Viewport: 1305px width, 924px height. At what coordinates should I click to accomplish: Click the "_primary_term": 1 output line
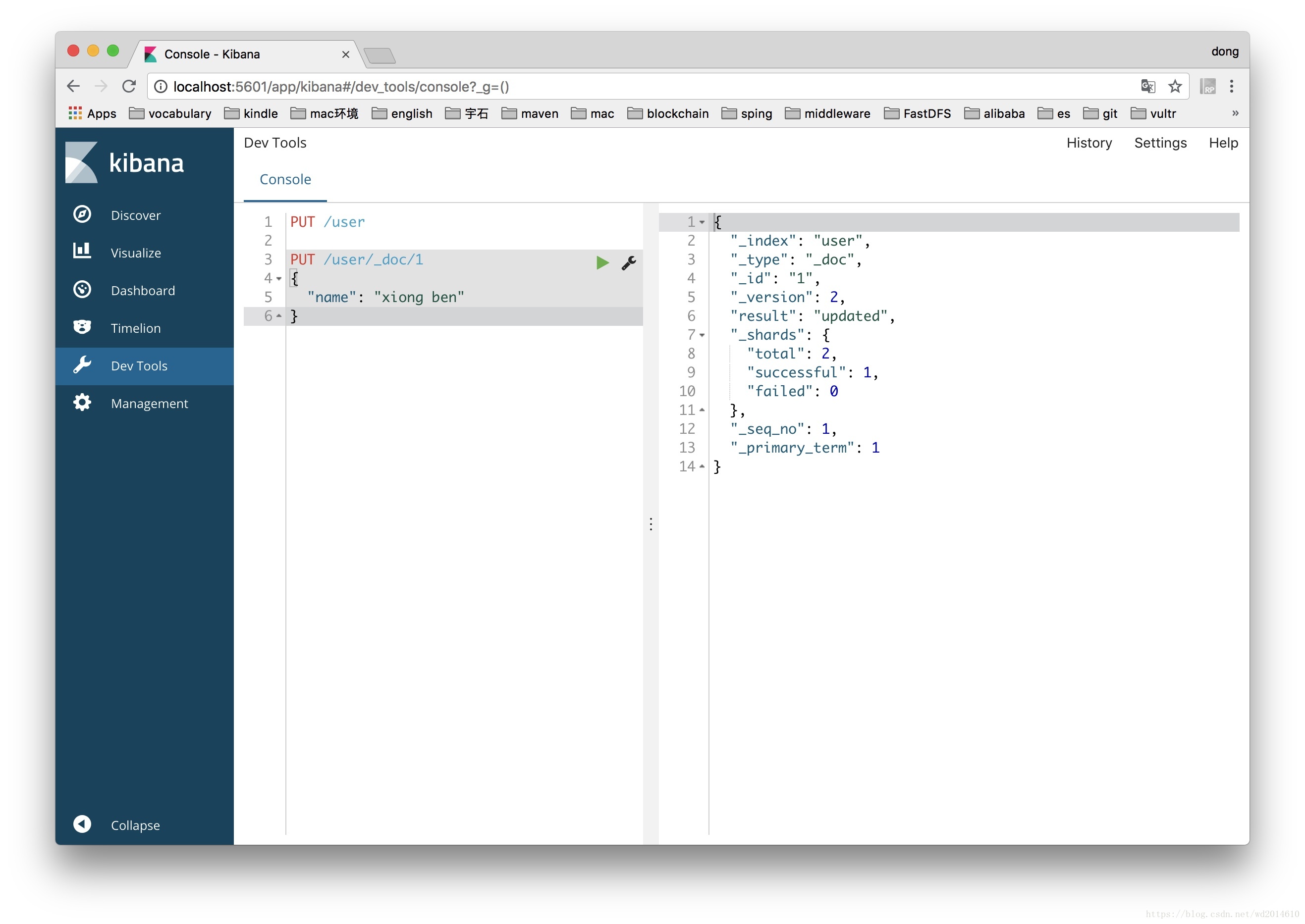(x=805, y=447)
